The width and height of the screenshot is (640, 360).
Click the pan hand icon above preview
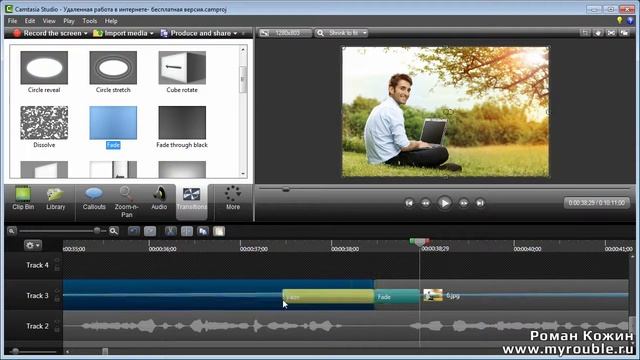click(598, 33)
